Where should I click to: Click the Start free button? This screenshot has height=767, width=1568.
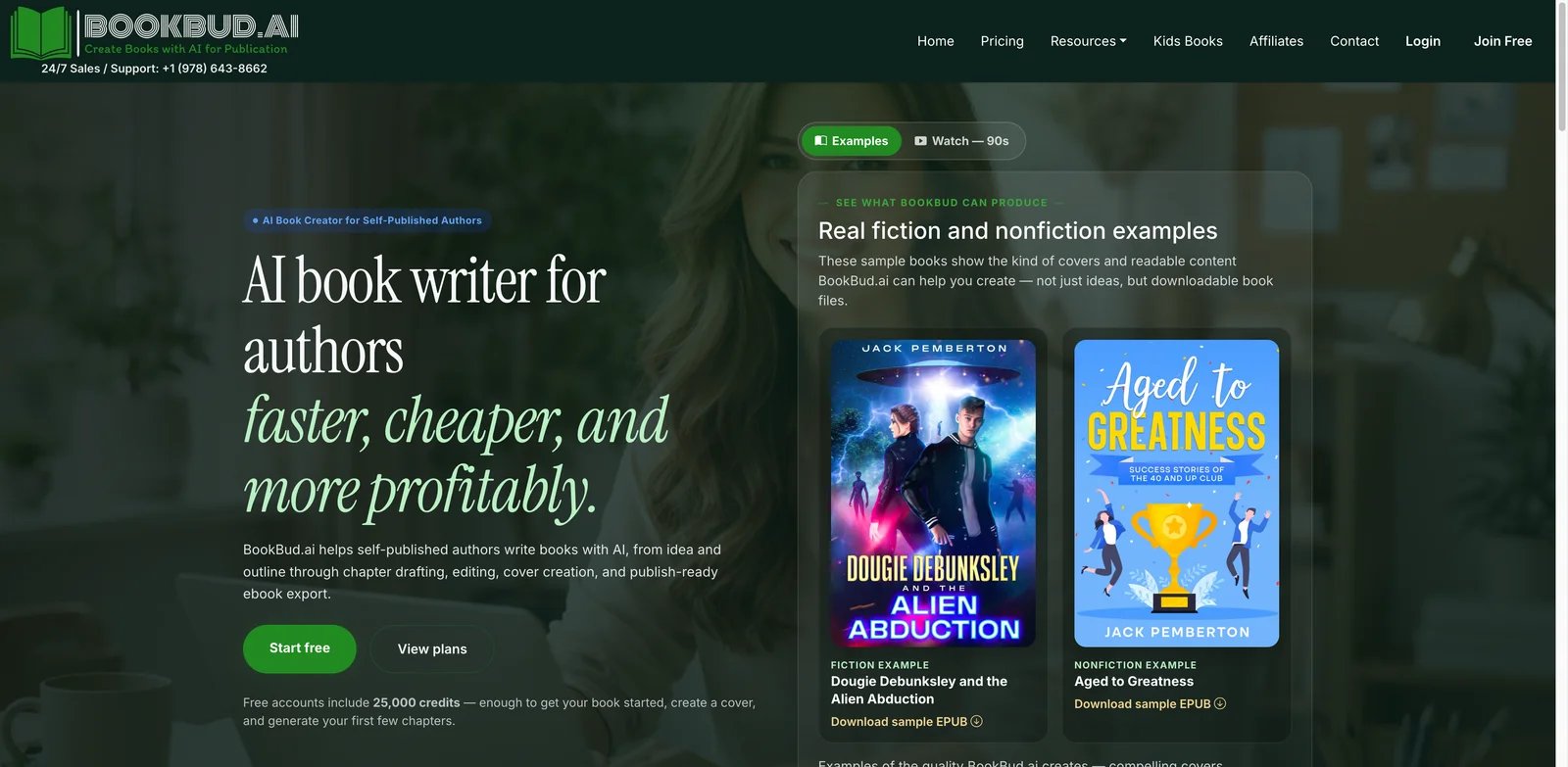pyautogui.click(x=300, y=648)
